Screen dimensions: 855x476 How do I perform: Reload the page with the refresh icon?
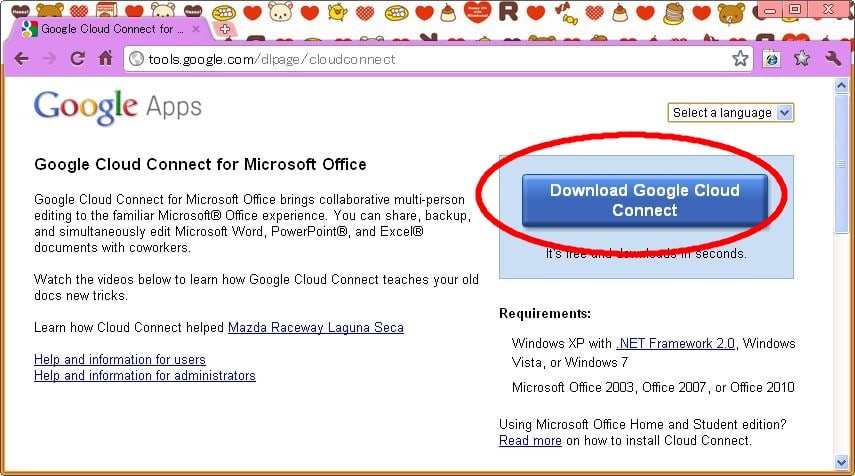click(x=77, y=58)
